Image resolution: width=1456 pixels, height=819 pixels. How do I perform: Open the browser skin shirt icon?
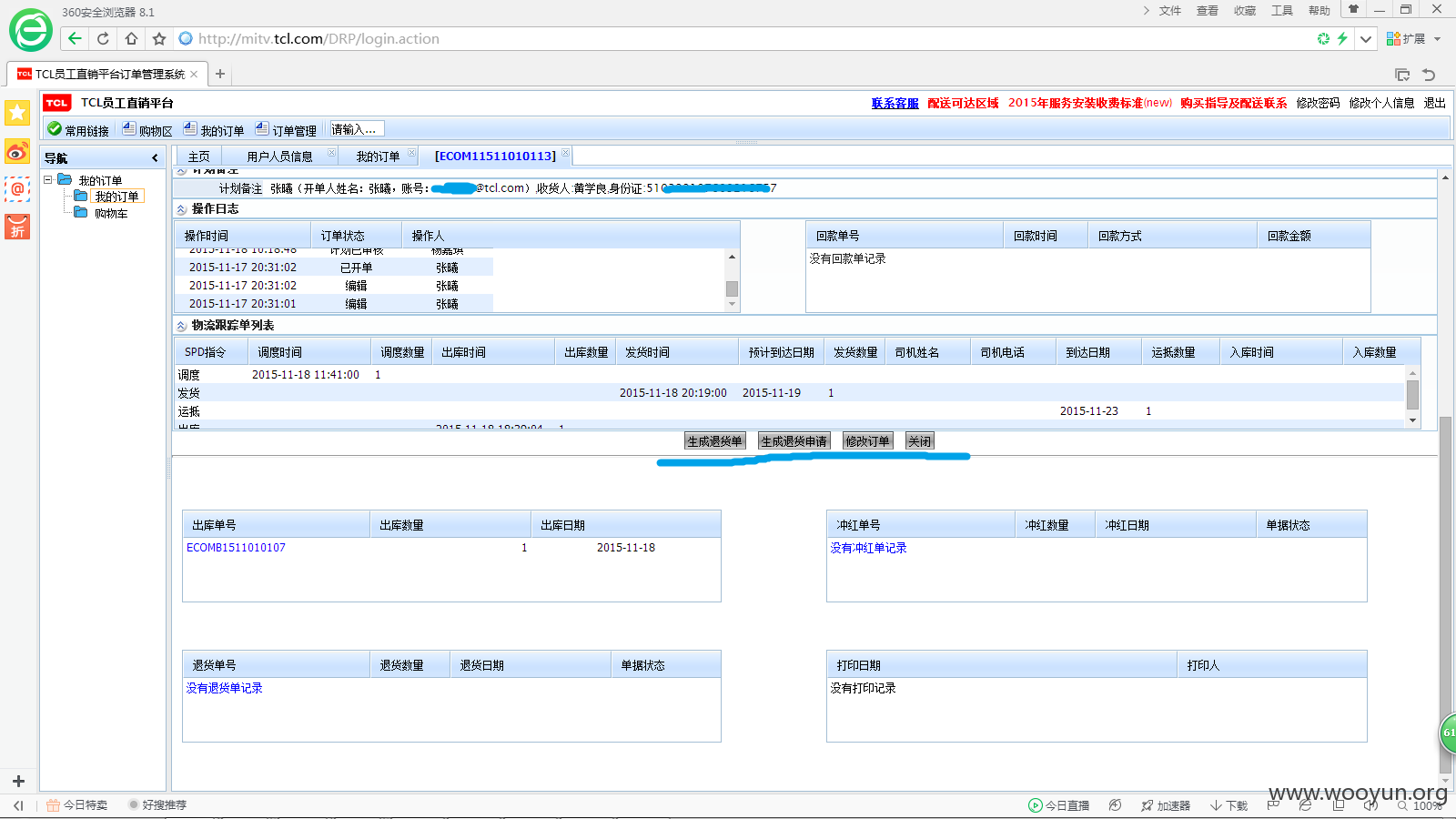tap(1353, 10)
